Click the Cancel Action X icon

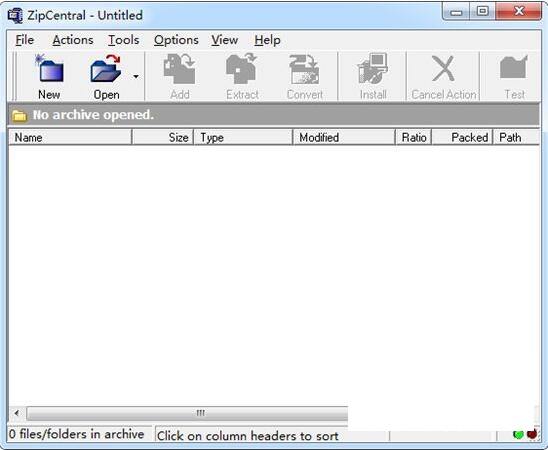(x=444, y=68)
